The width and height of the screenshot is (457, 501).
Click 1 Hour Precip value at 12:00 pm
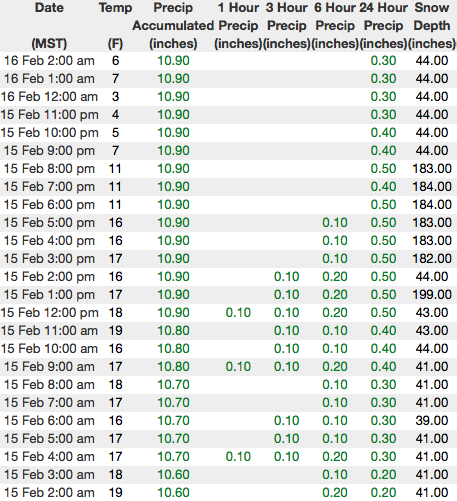tap(238, 313)
